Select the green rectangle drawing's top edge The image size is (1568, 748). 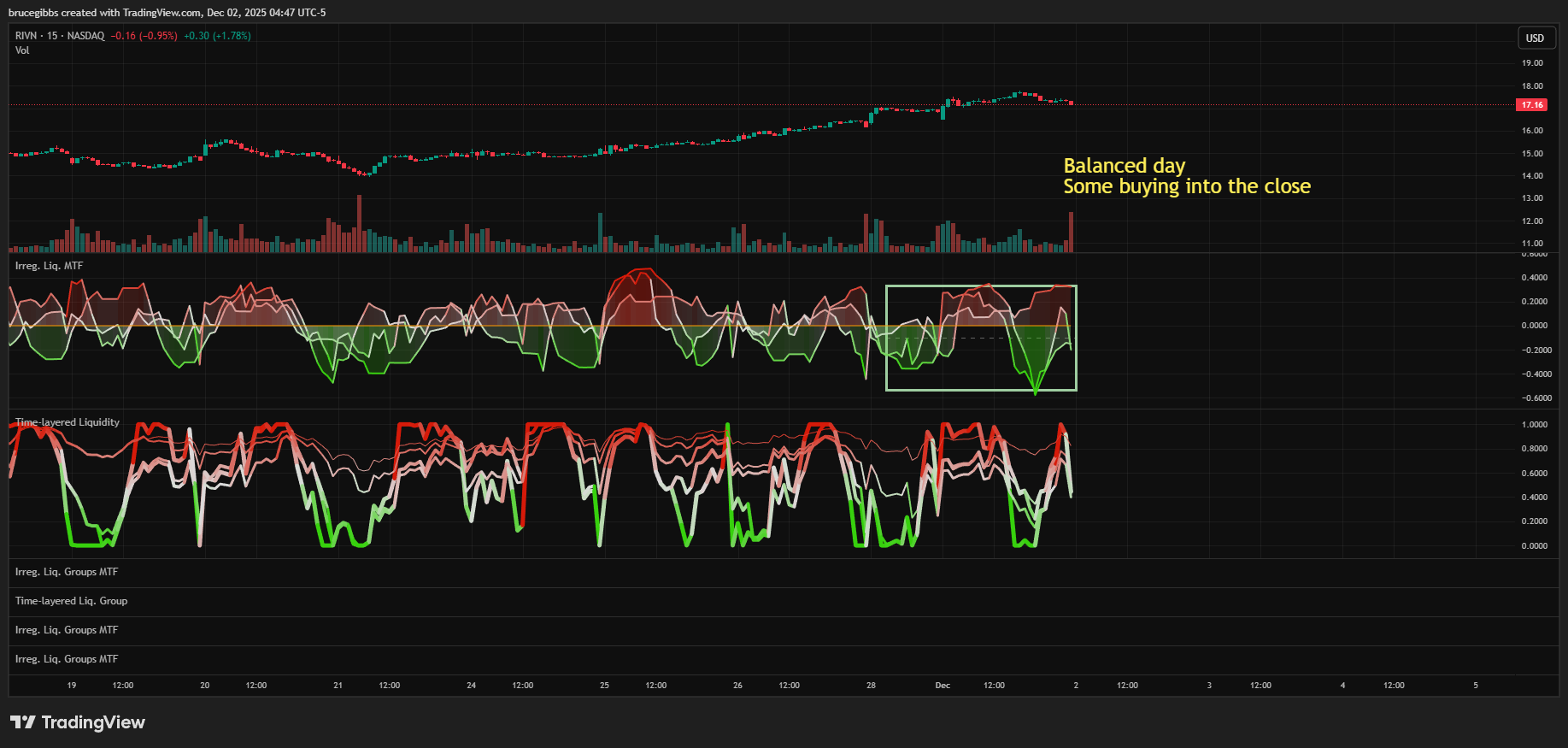click(x=981, y=286)
